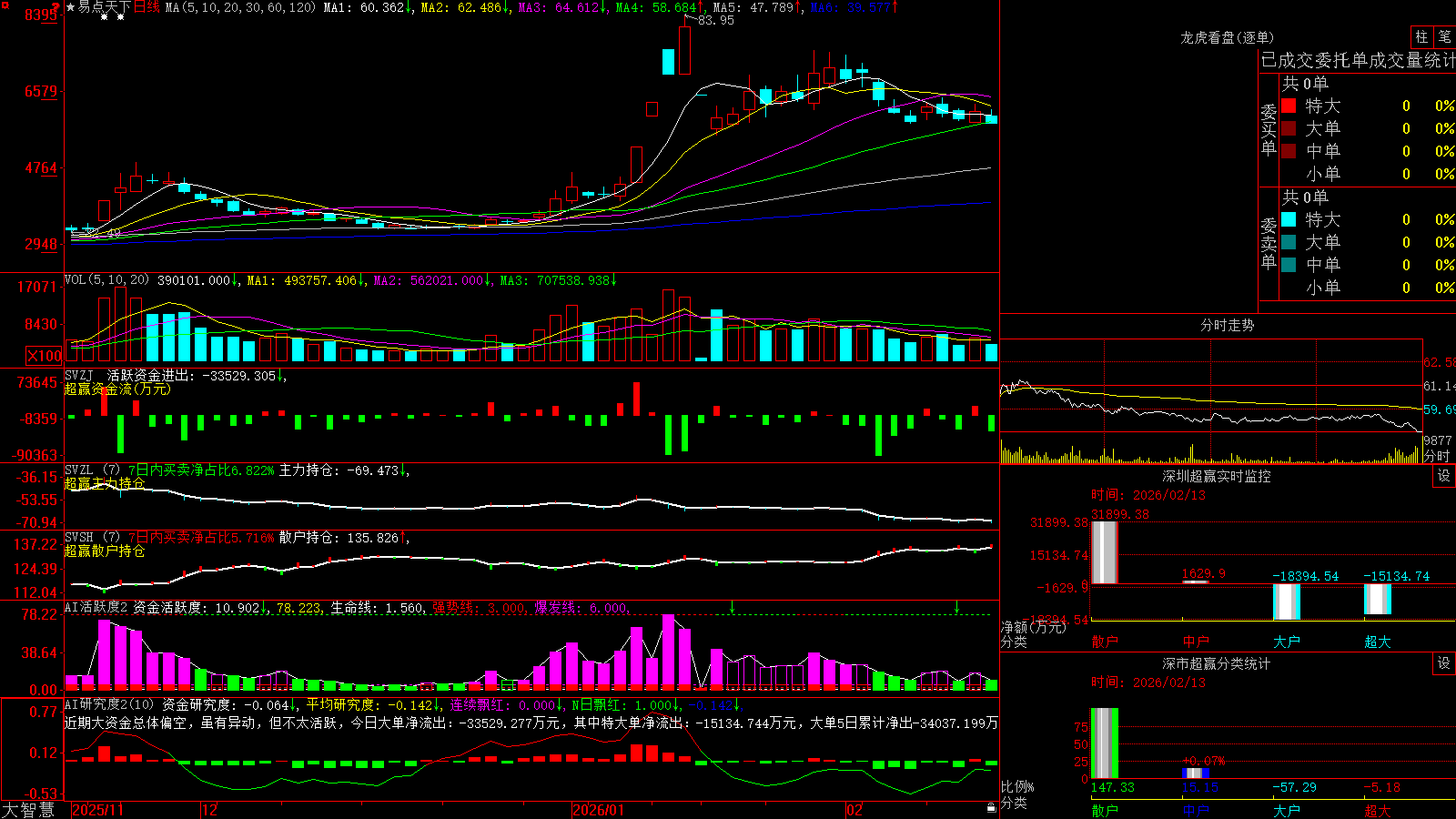Click the teal 中单 sell-order legend square

pos(1289,265)
